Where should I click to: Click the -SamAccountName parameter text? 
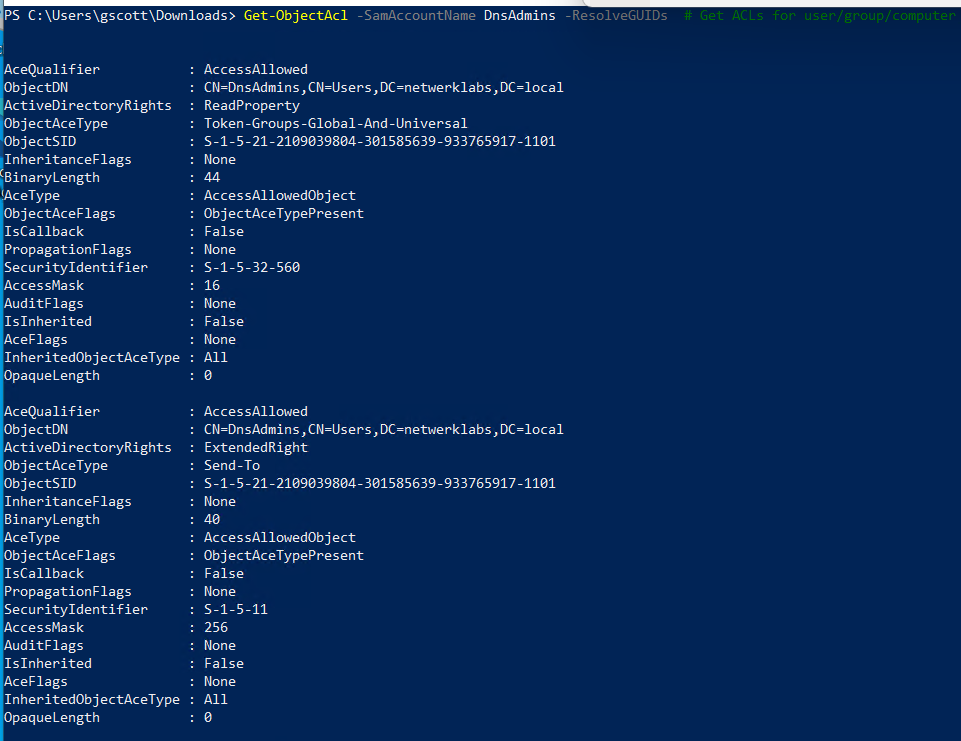pos(416,15)
